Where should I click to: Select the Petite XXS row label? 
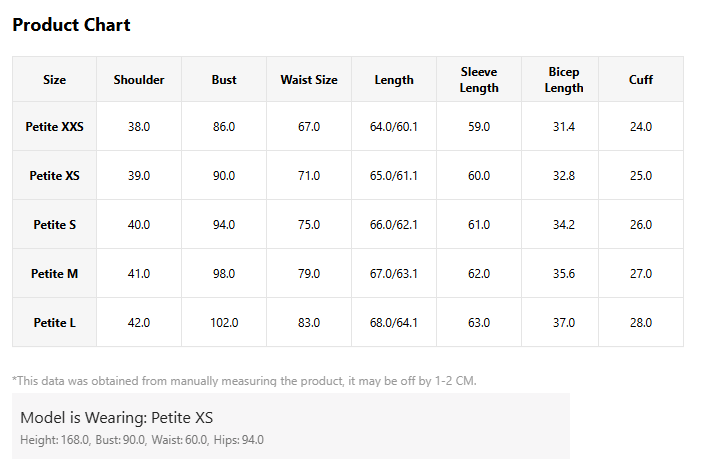click(54, 127)
